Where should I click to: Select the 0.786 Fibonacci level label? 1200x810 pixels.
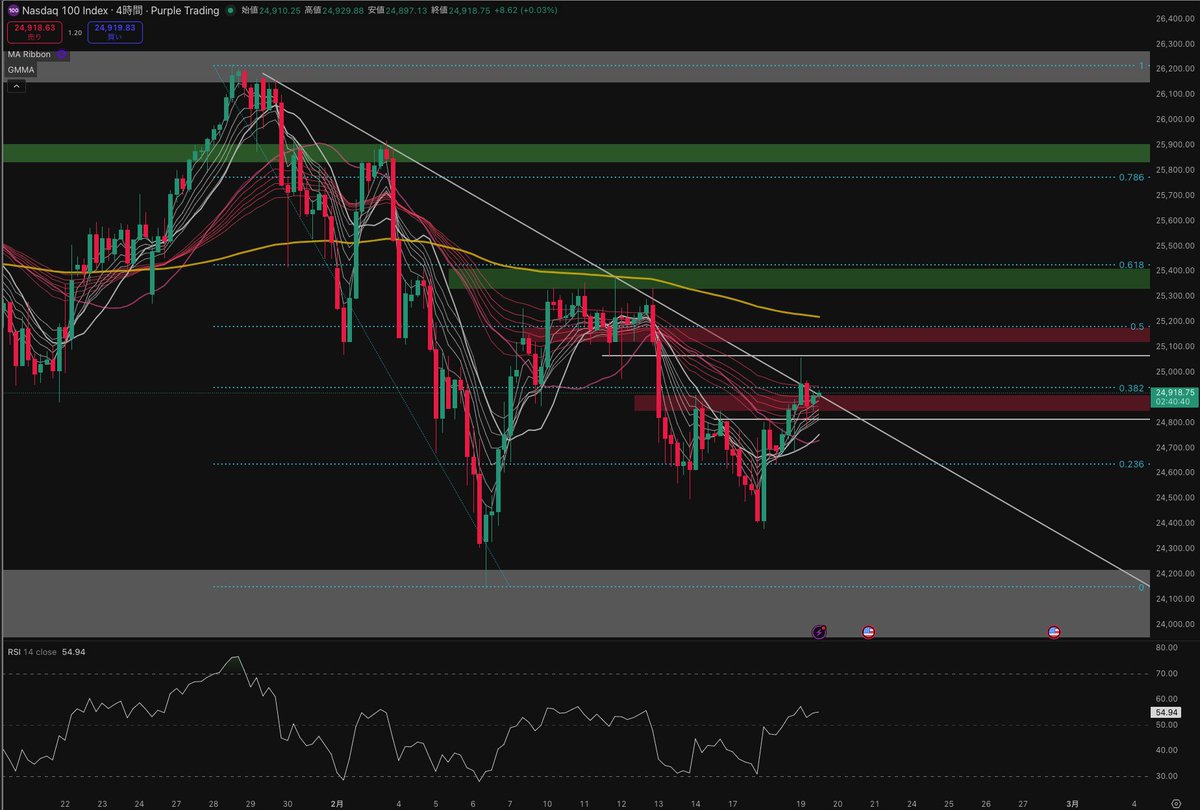tap(1131, 177)
